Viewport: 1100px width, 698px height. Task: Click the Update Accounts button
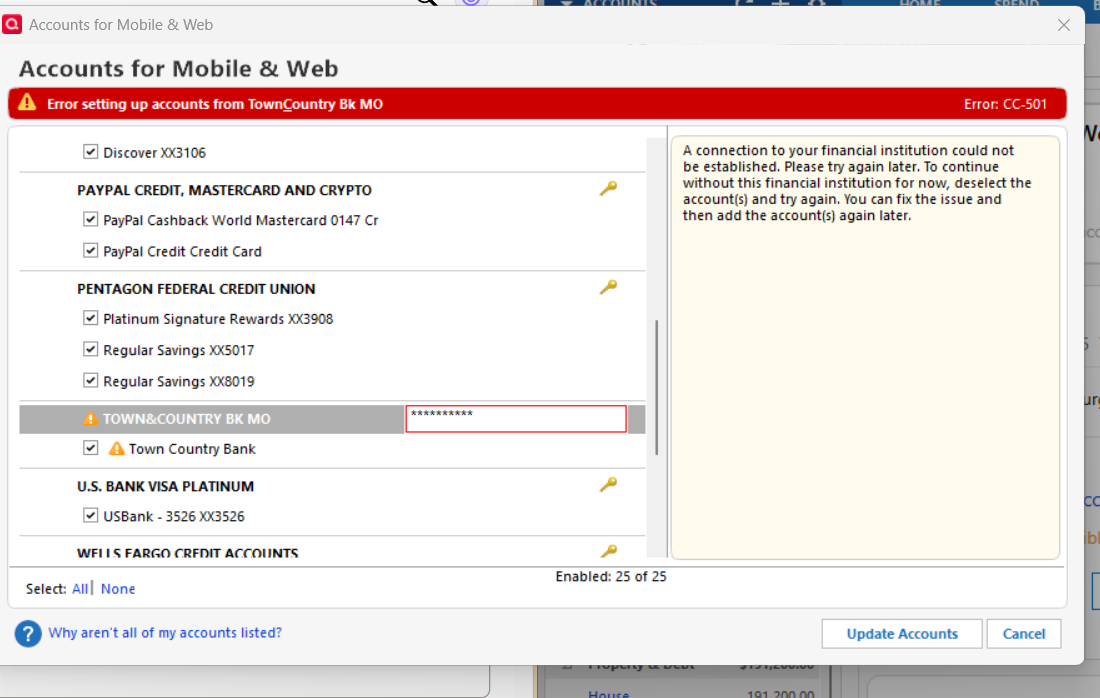coord(901,633)
